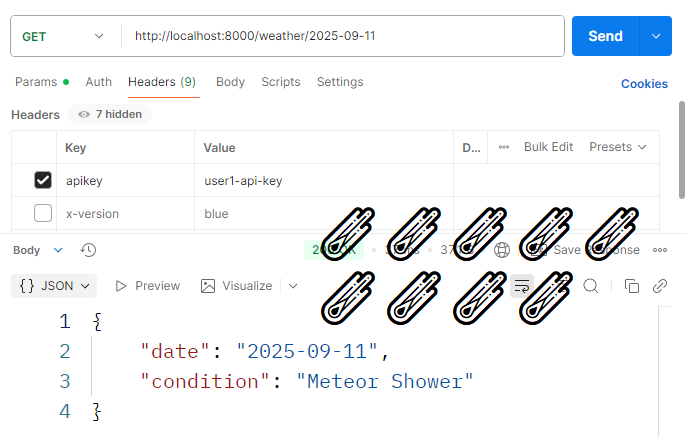Expand the Send button dropdown arrow
This screenshot has height=437, width=687.
tap(655, 36)
